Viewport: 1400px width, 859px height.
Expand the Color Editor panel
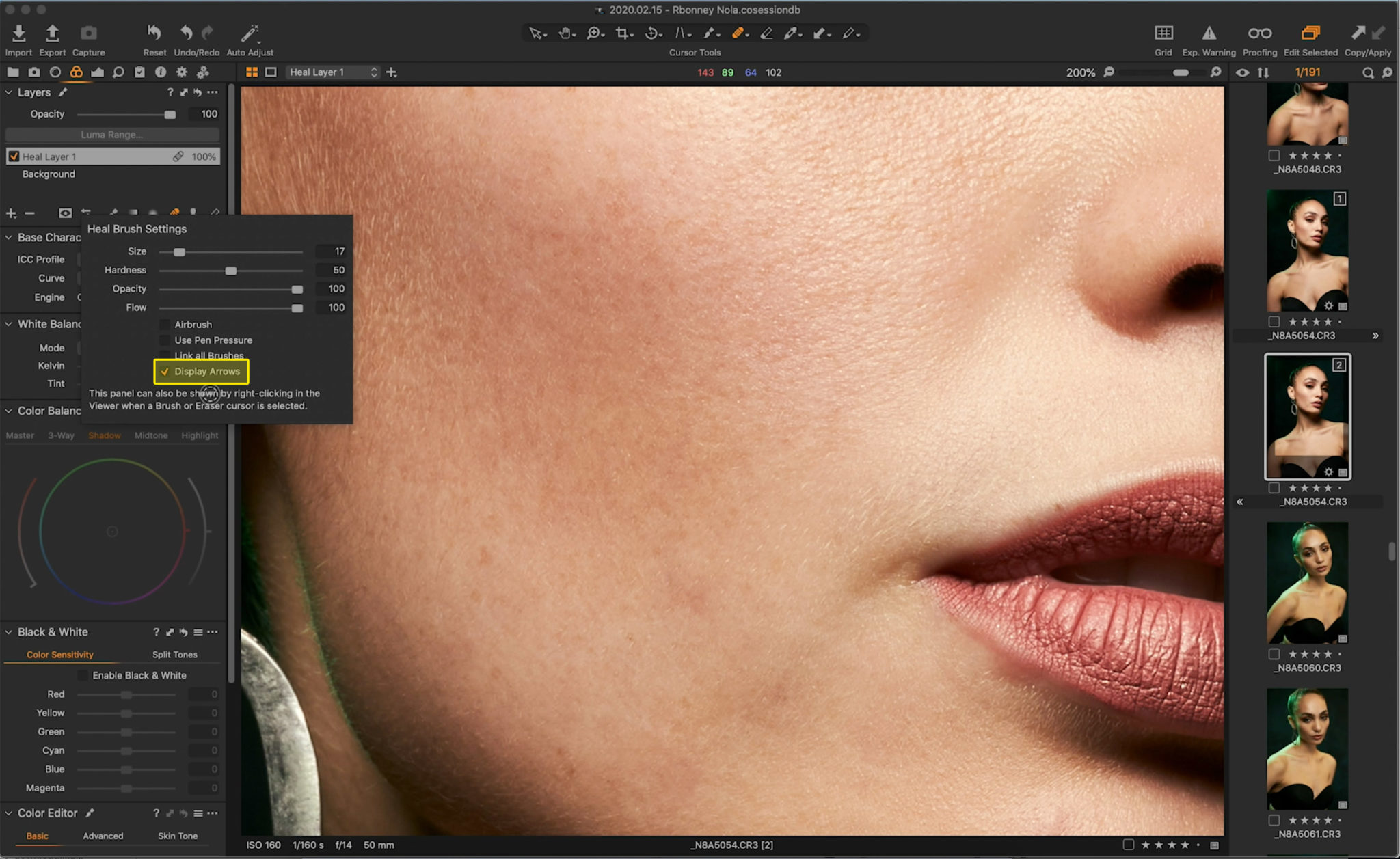tap(8, 813)
